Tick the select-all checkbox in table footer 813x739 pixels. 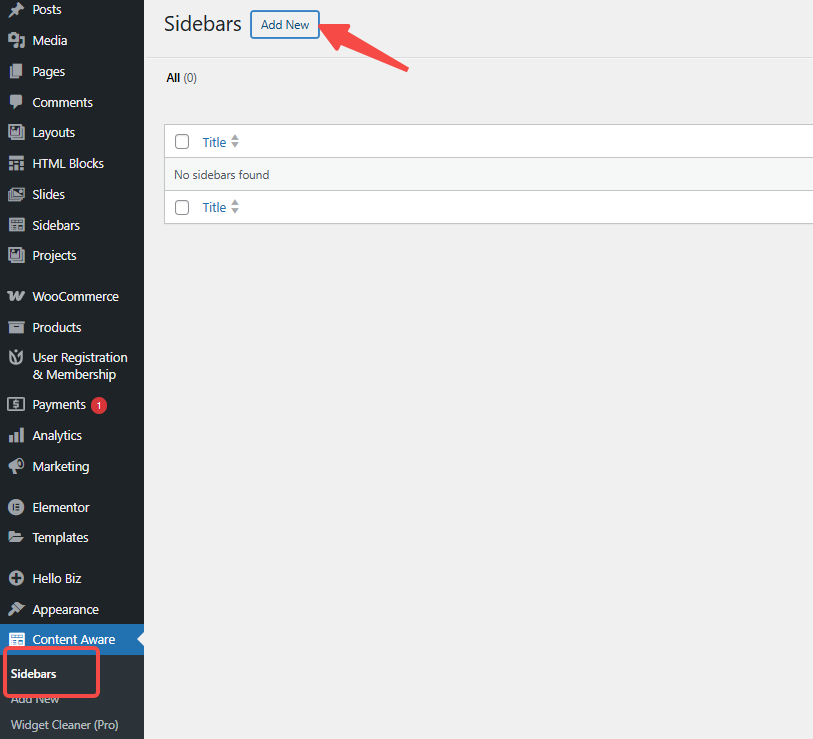coord(182,208)
